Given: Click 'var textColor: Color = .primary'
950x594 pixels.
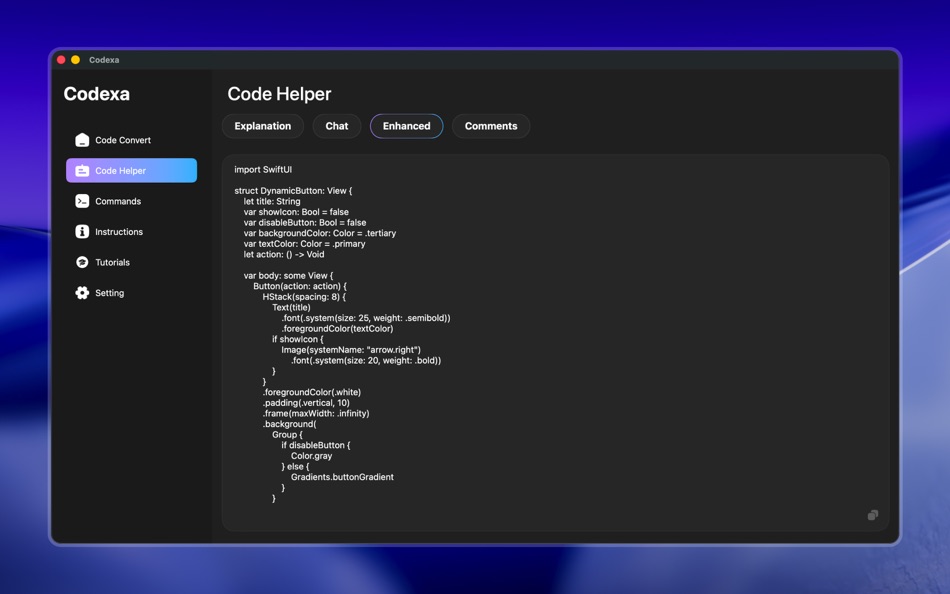Looking at the screenshot, I should coord(305,244).
